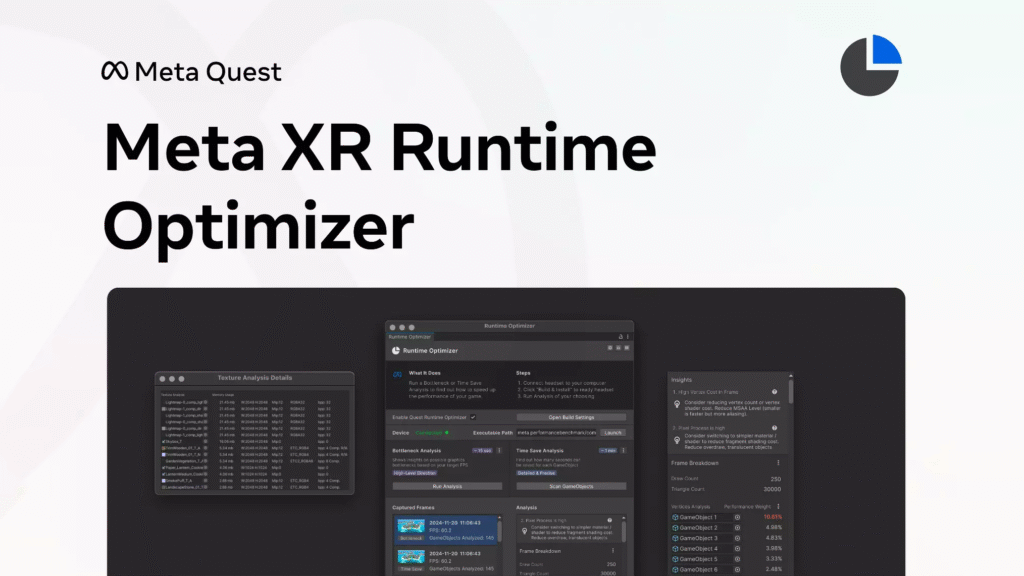Viewport: 1024px width, 576px height.
Task: Uncheck Enable Quest Runtime Optimizer
Action: pos(473,417)
